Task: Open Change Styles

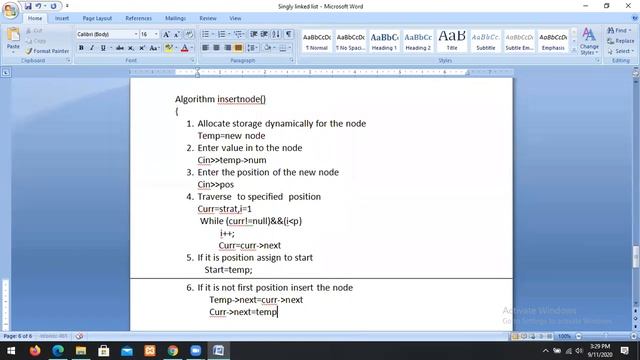Action: (589, 41)
